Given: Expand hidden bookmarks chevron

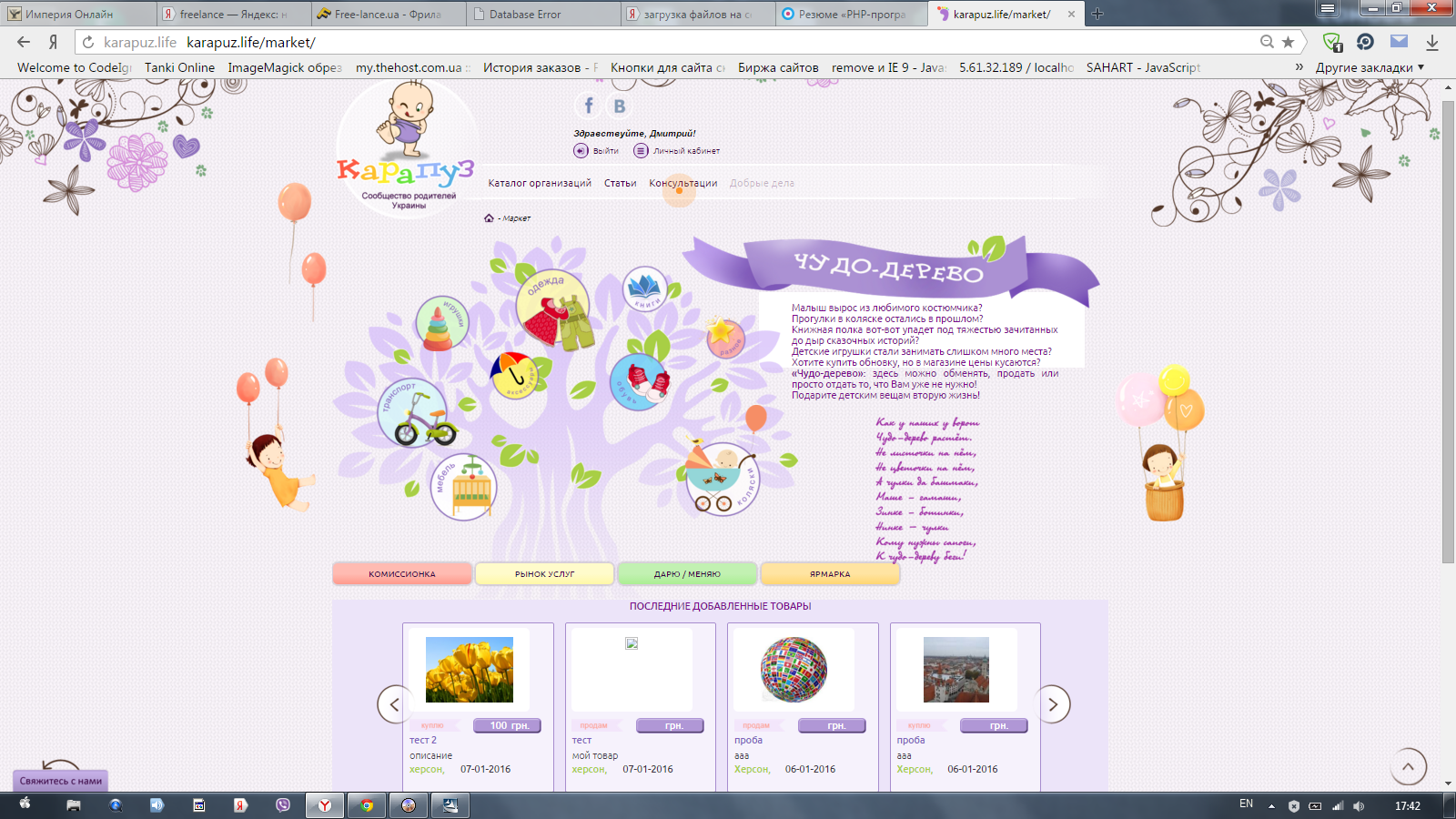Looking at the screenshot, I should [1299, 67].
